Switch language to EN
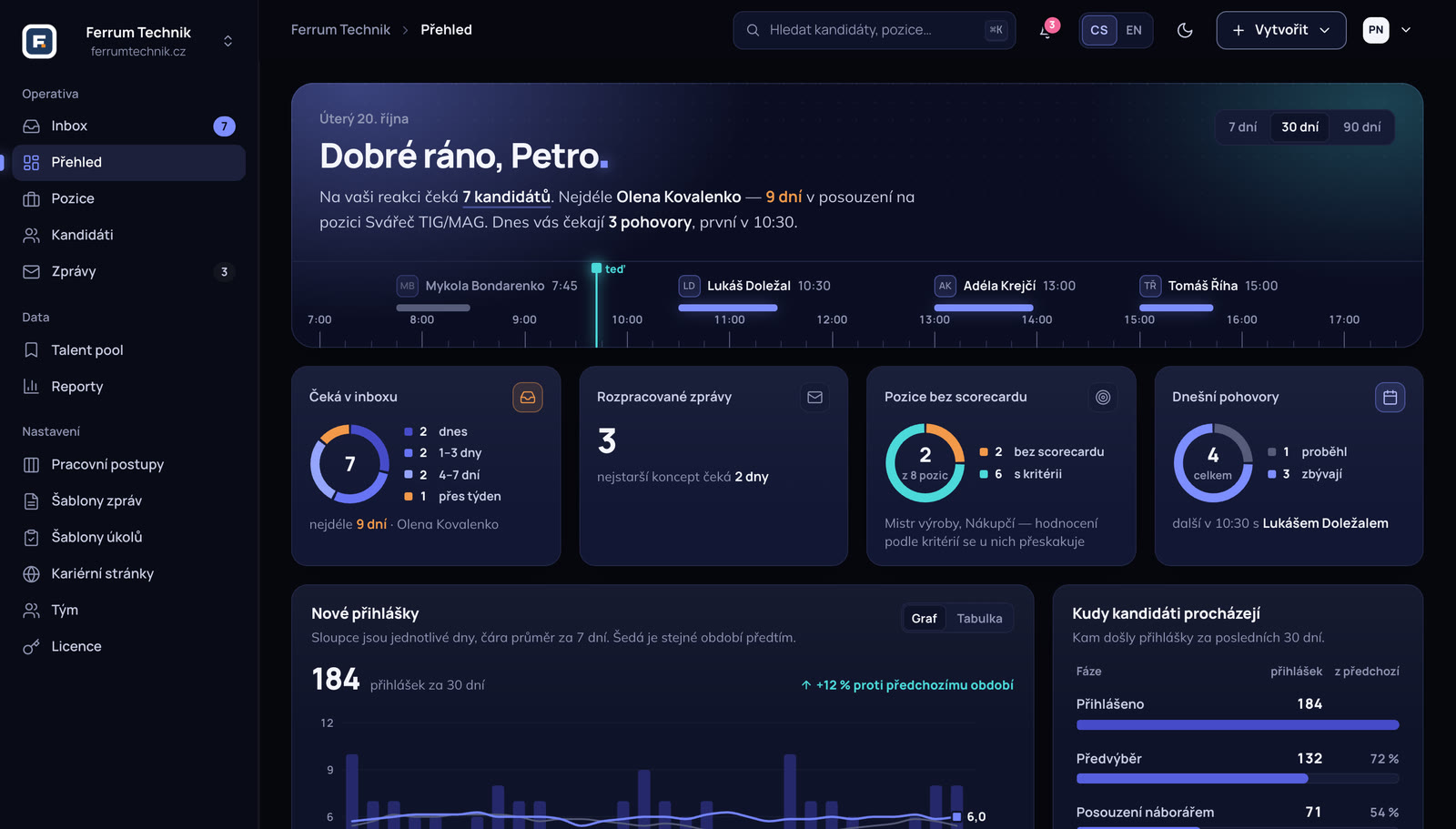The width and height of the screenshot is (1456, 829). (x=1134, y=30)
